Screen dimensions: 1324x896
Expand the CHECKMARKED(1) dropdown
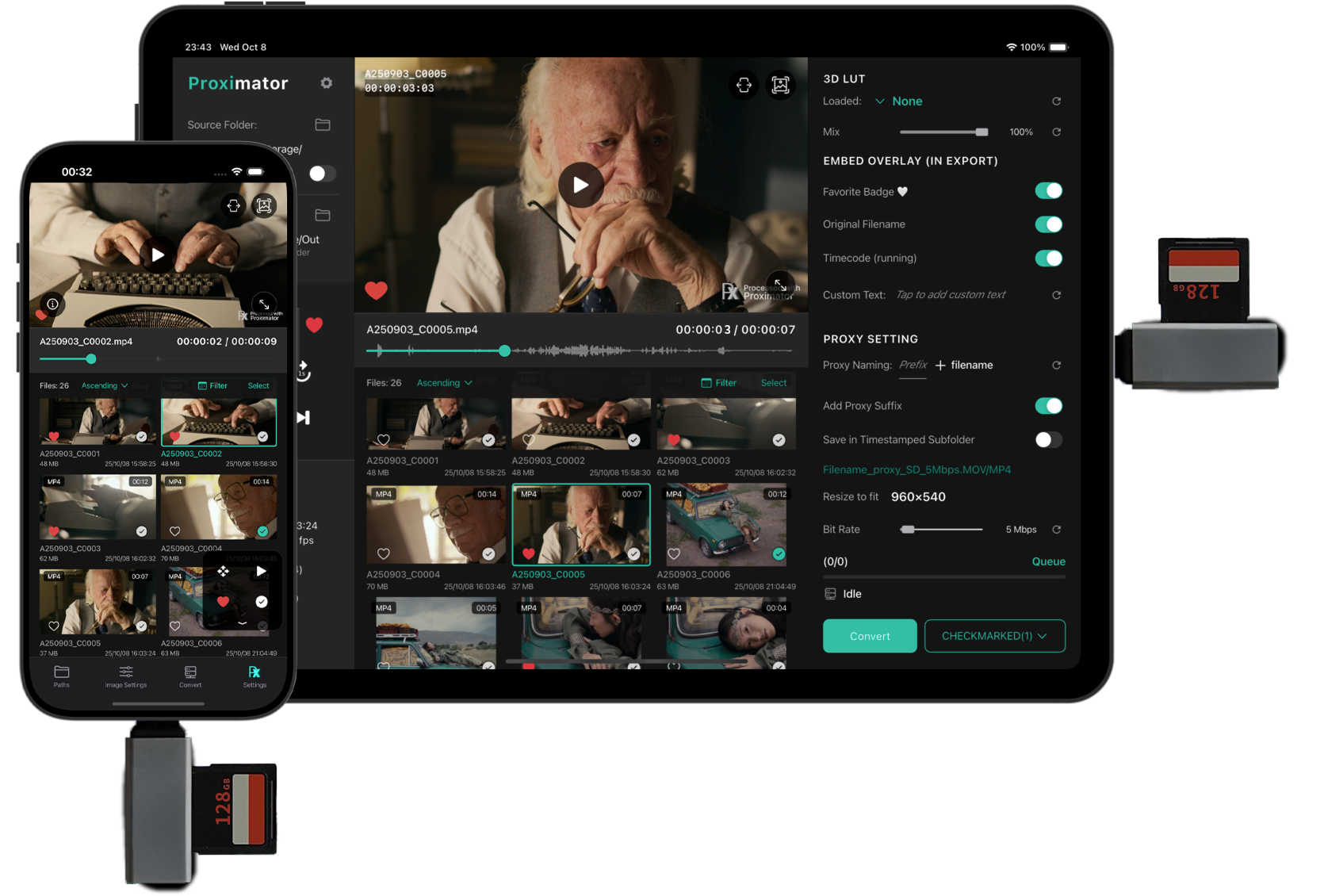click(995, 635)
